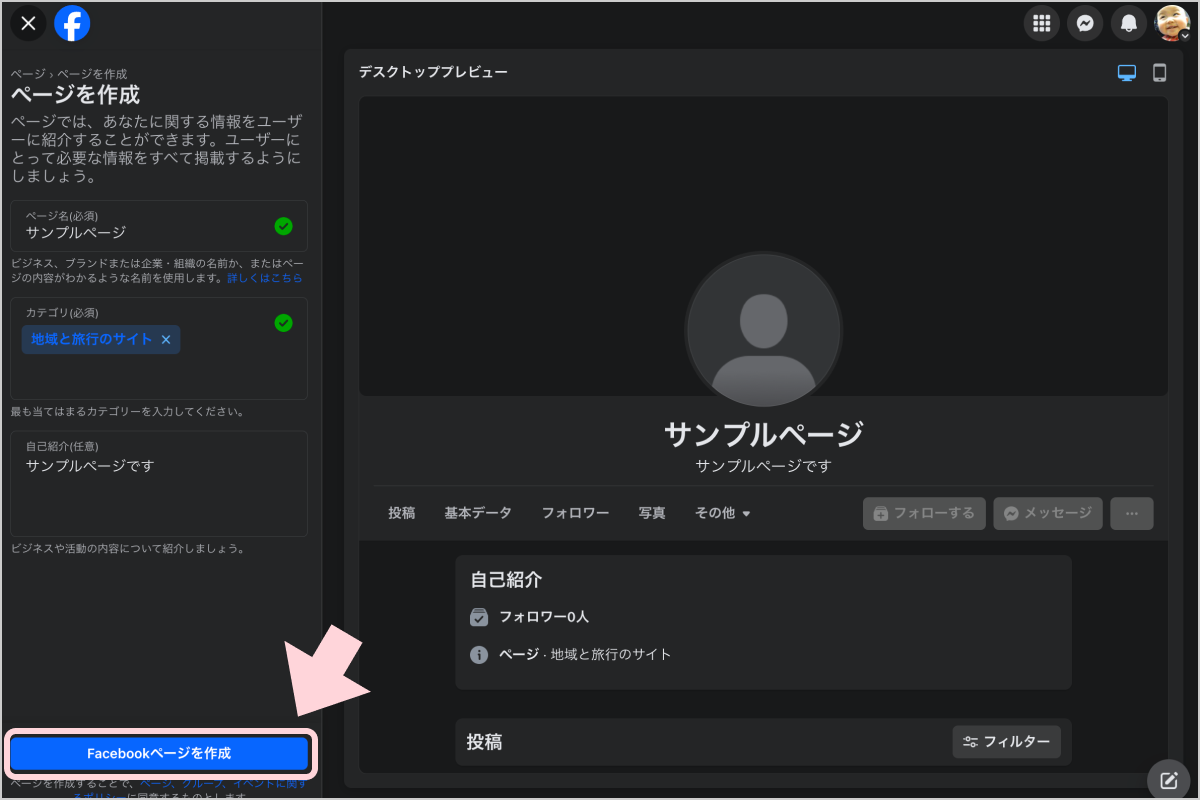This screenshot has height=800, width=1200.
Task: Click the ページ名 input field
Action: pyautogui.click(x=150, y=232)
